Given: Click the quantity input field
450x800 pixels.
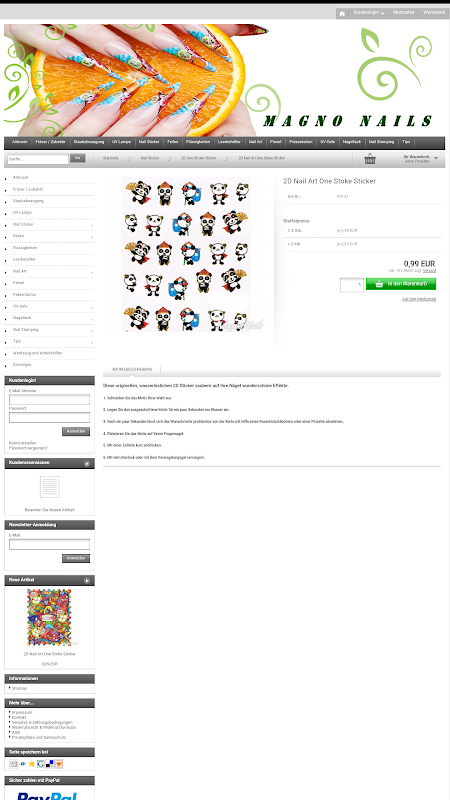Looking at the screenshot, I should (352, 285).
